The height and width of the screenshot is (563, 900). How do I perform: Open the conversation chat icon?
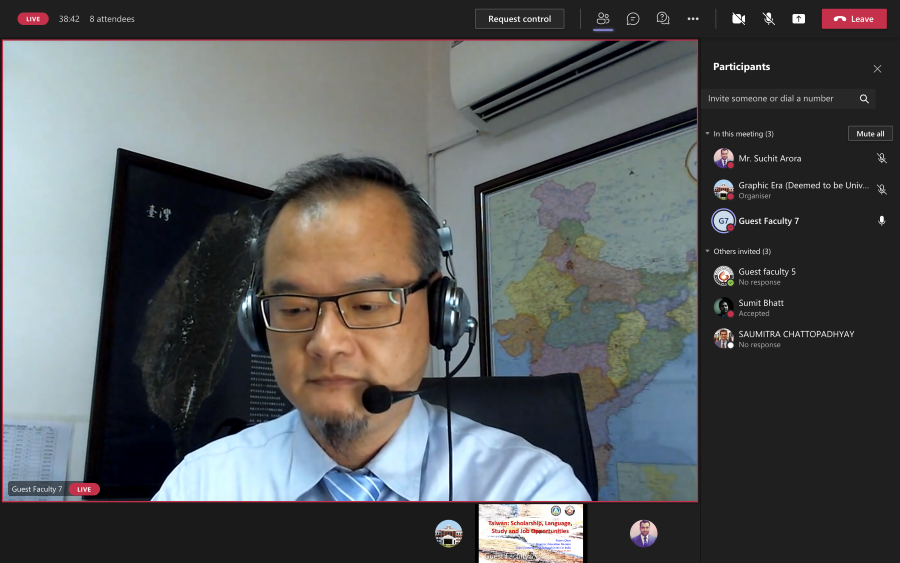tap(633, 19)
